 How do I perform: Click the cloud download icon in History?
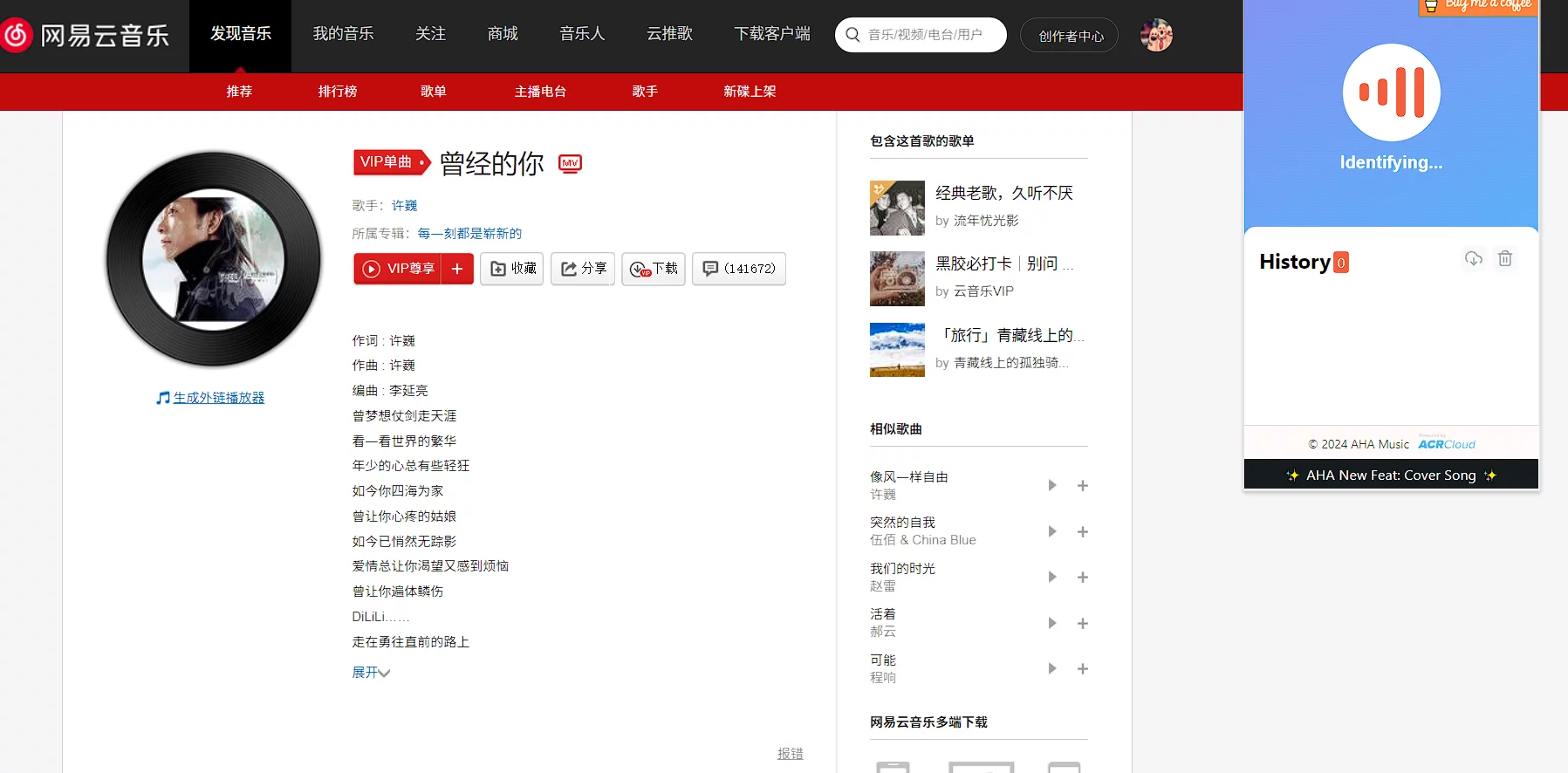[1473, 258]
